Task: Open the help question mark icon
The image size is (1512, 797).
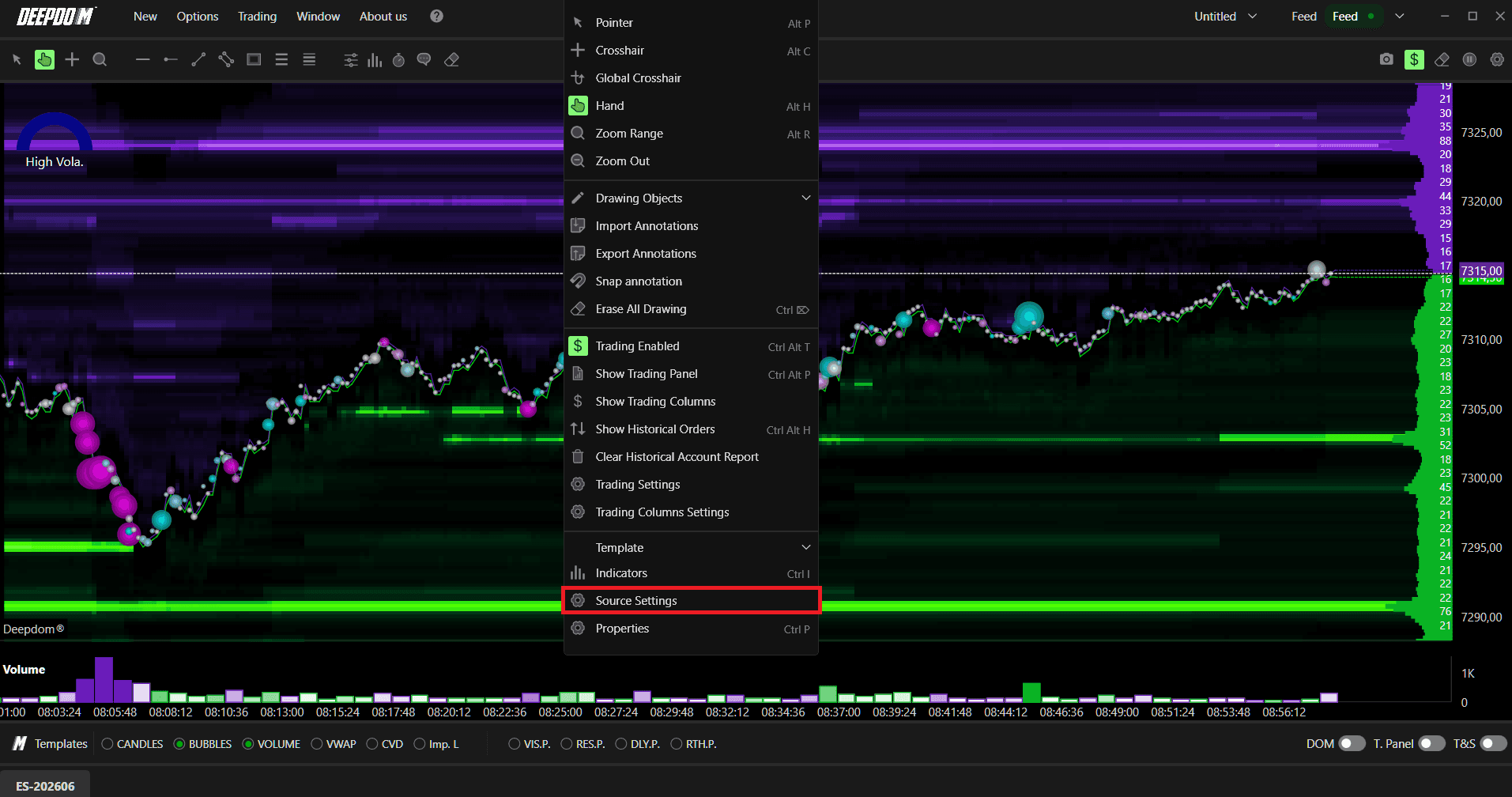Action: tap(436, 16)
